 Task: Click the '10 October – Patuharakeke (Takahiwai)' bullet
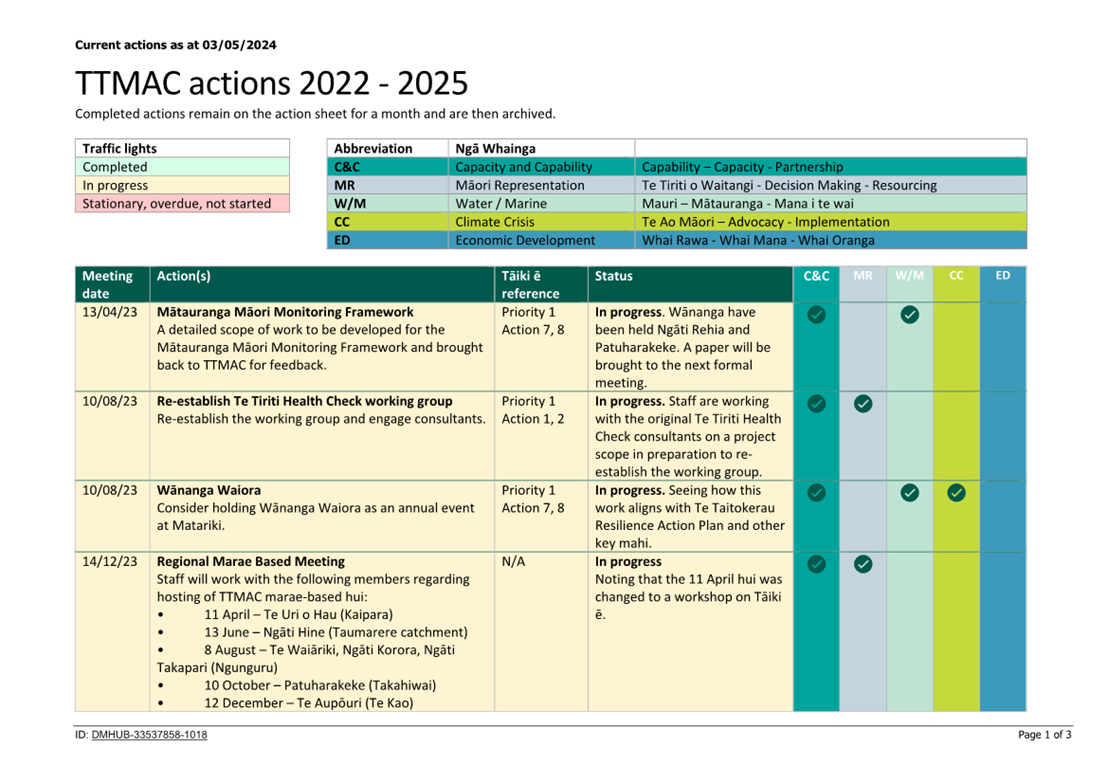[x=320, y=685]
